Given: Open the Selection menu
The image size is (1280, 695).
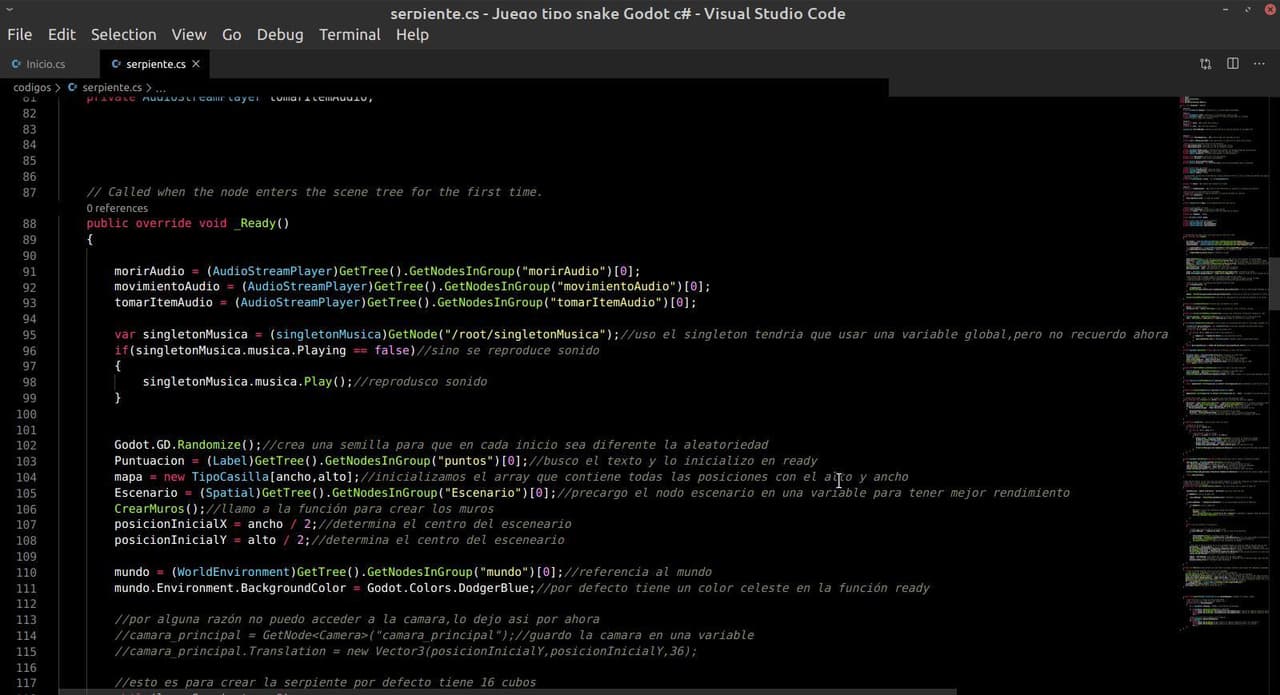Looking at the screenshot, I should tap(123, 34).
